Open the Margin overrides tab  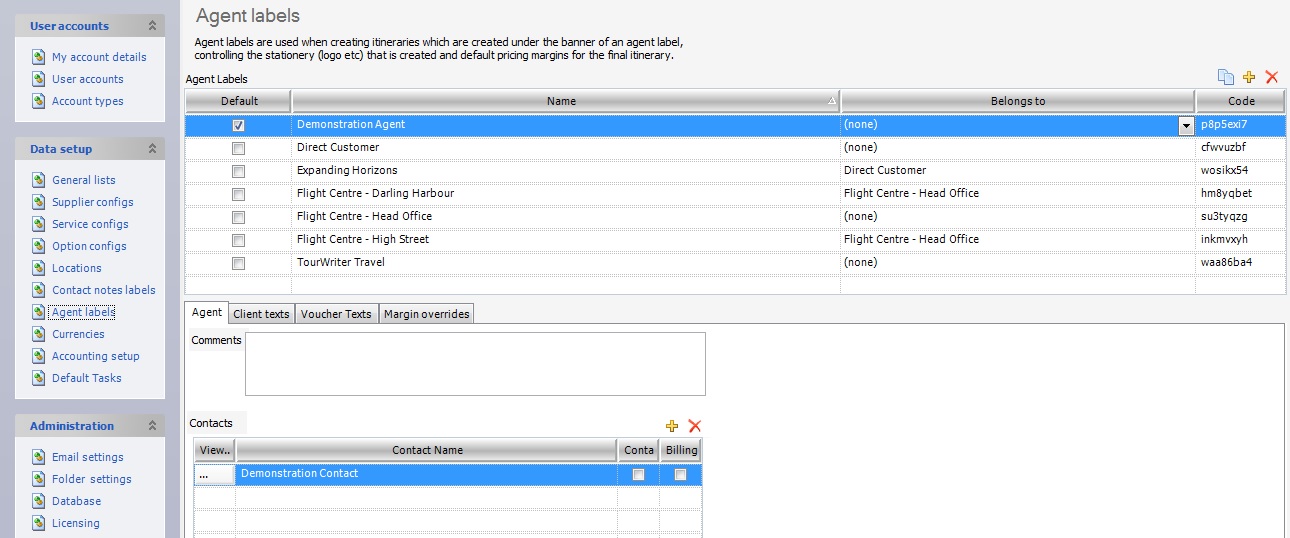coord(427,314)
